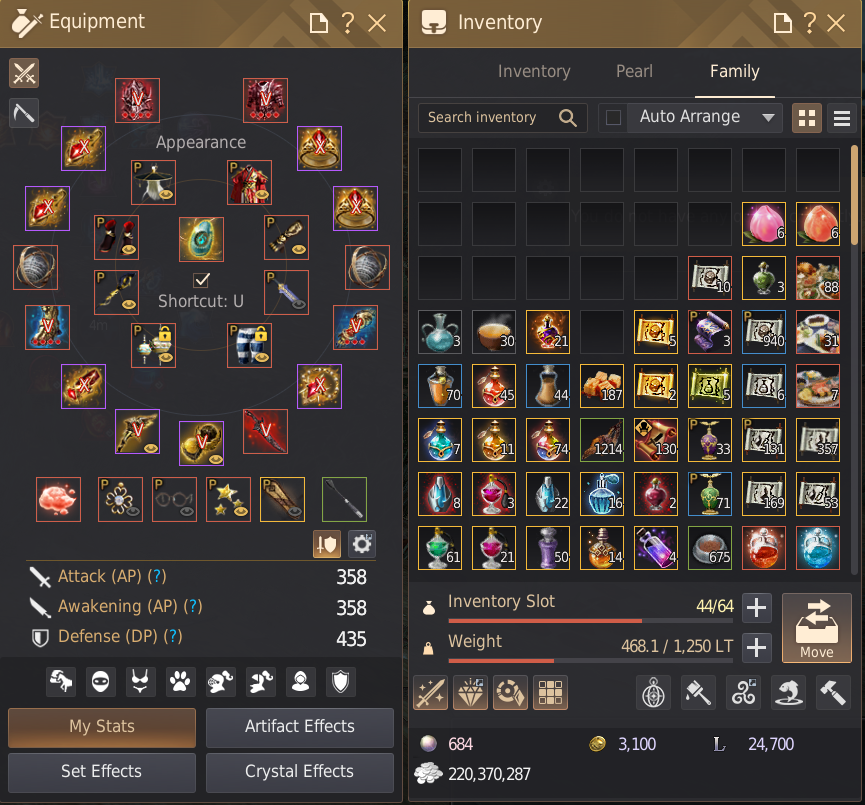865x805 pixels.
Task: Switch inventory to list view icon
Action: click(841, 118)
